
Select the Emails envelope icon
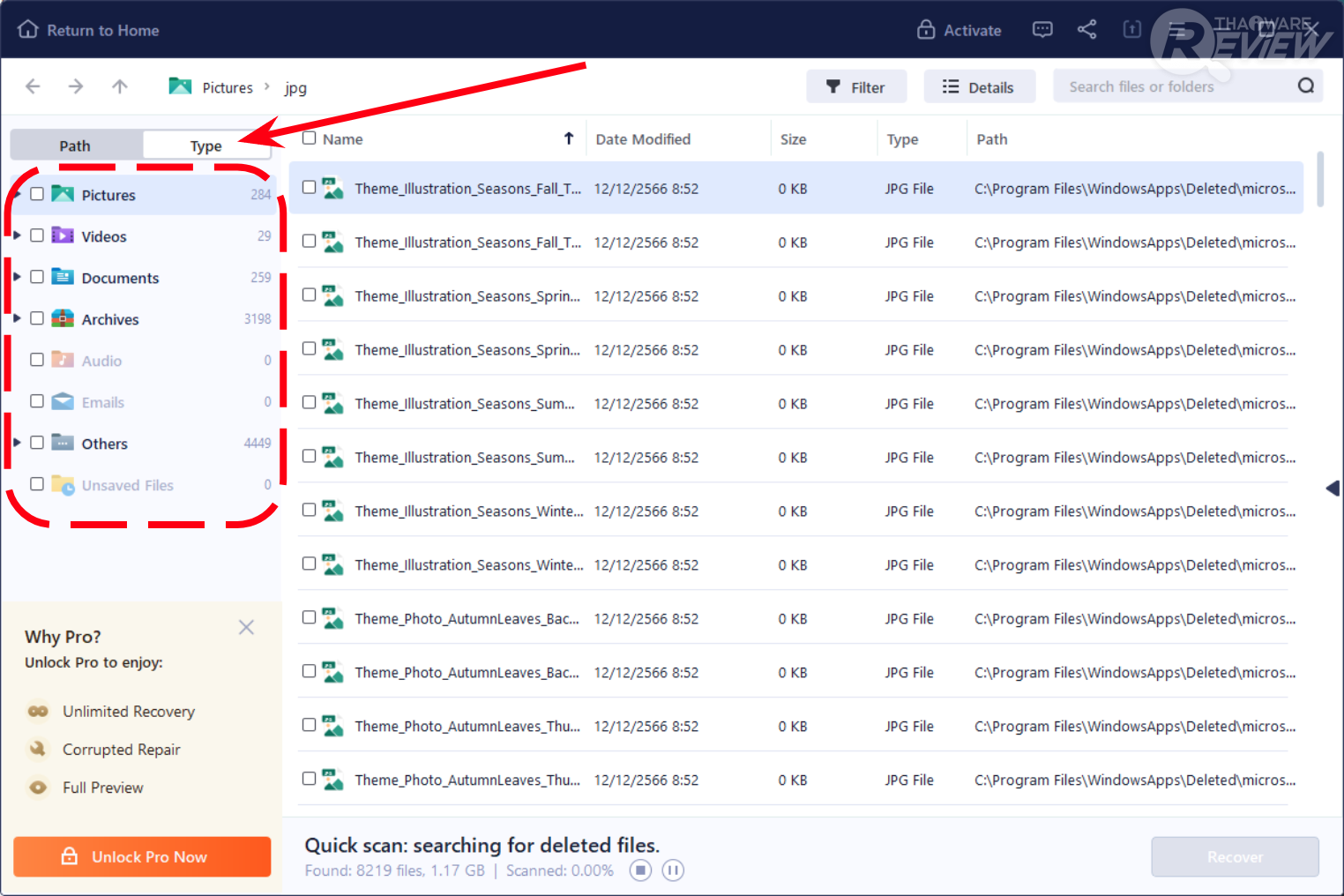tap(63, 401)
